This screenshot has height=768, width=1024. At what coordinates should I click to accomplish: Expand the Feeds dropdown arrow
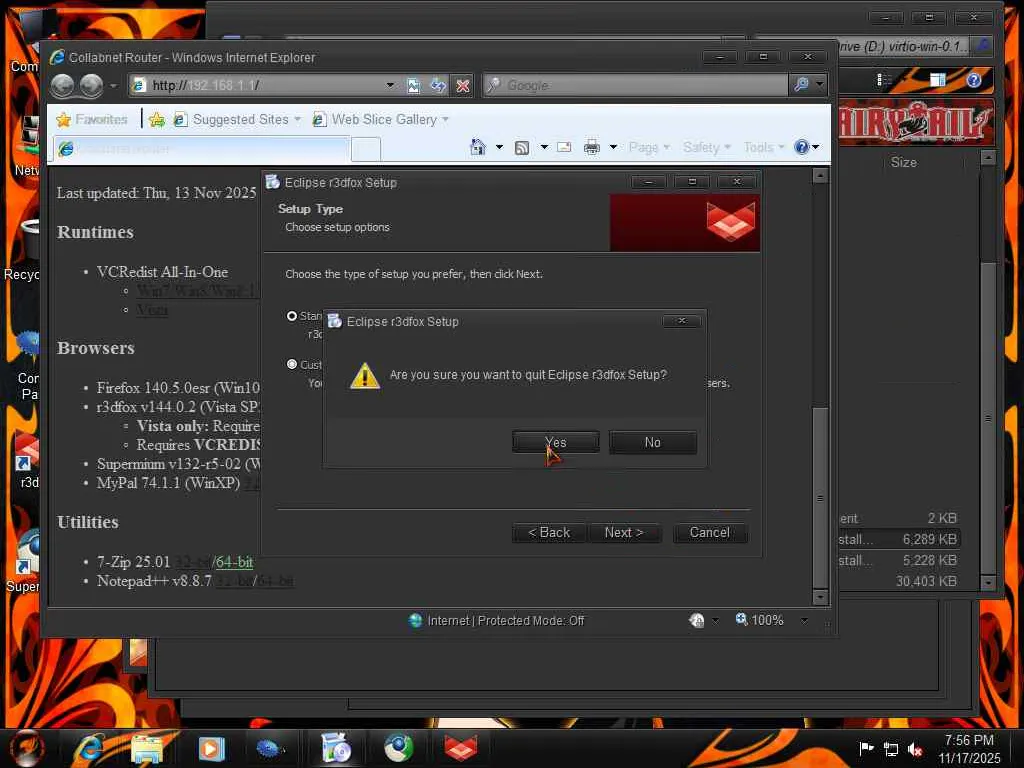(x=544, y=148)
